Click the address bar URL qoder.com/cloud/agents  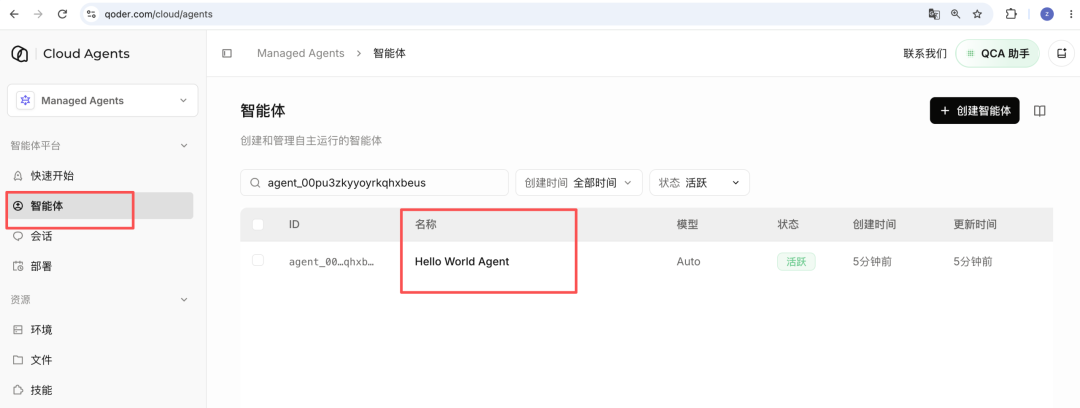point(158,14)
